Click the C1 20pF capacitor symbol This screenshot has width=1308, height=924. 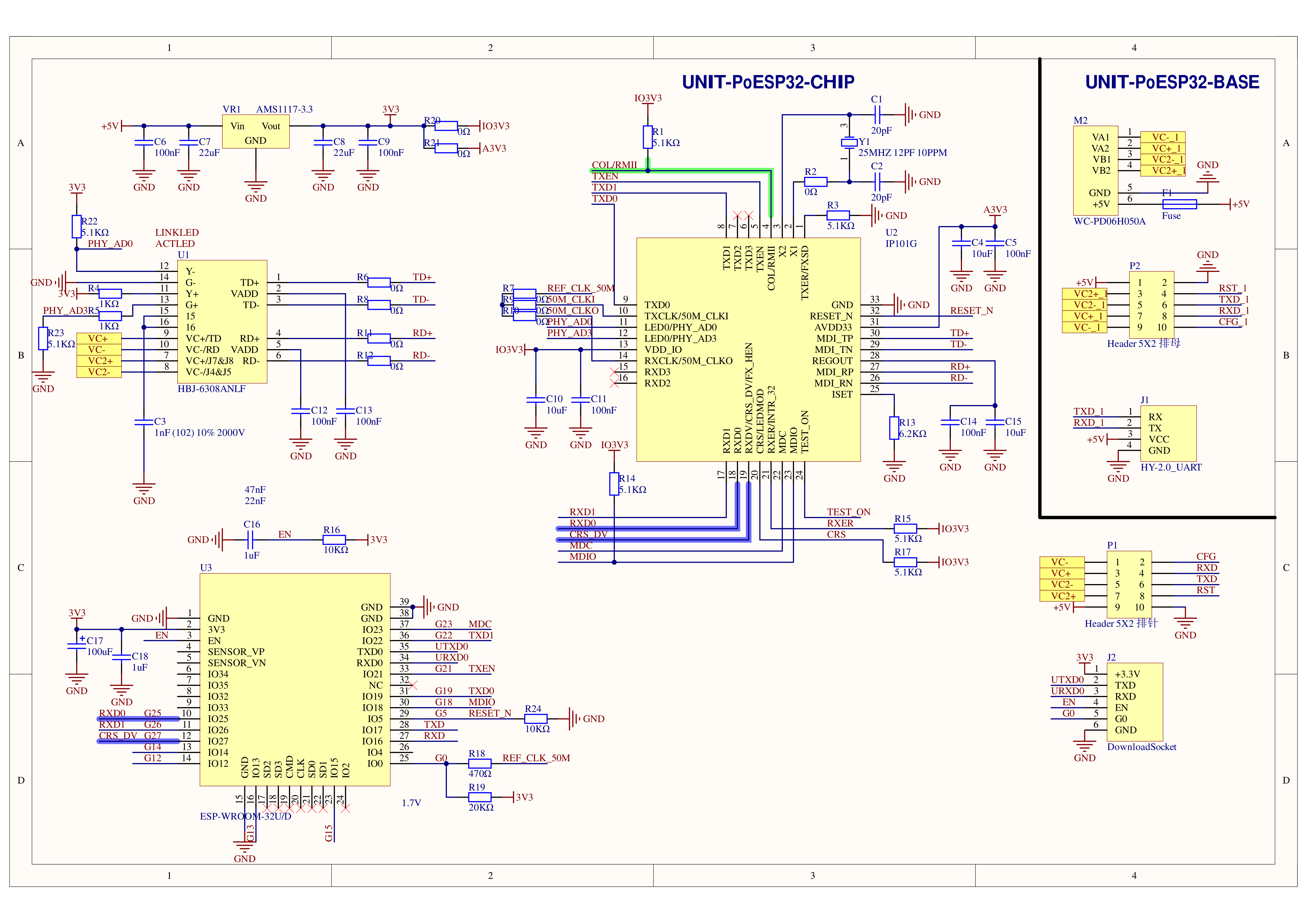click(877, 115)
